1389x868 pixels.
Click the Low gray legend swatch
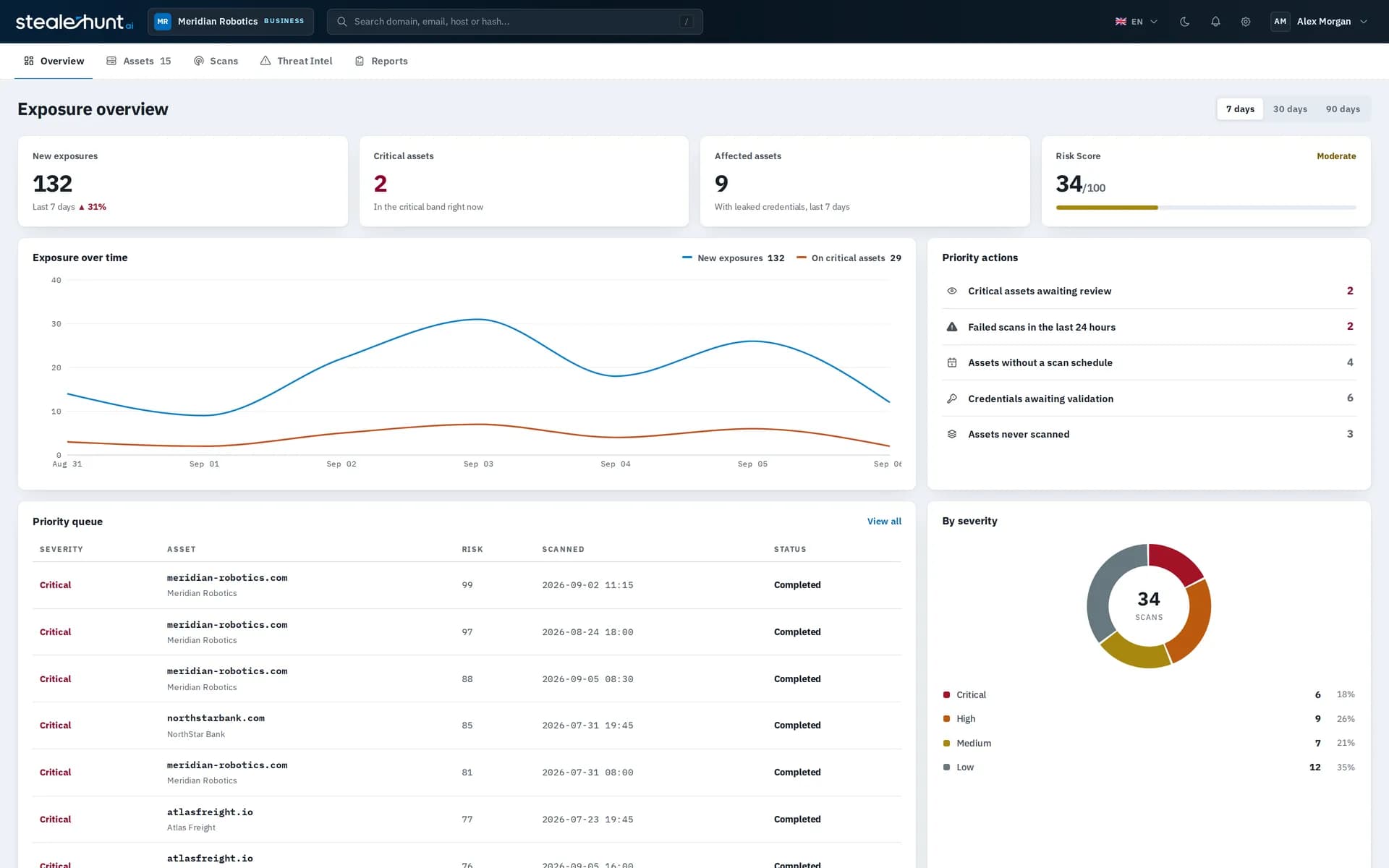(x=946, y=767)
